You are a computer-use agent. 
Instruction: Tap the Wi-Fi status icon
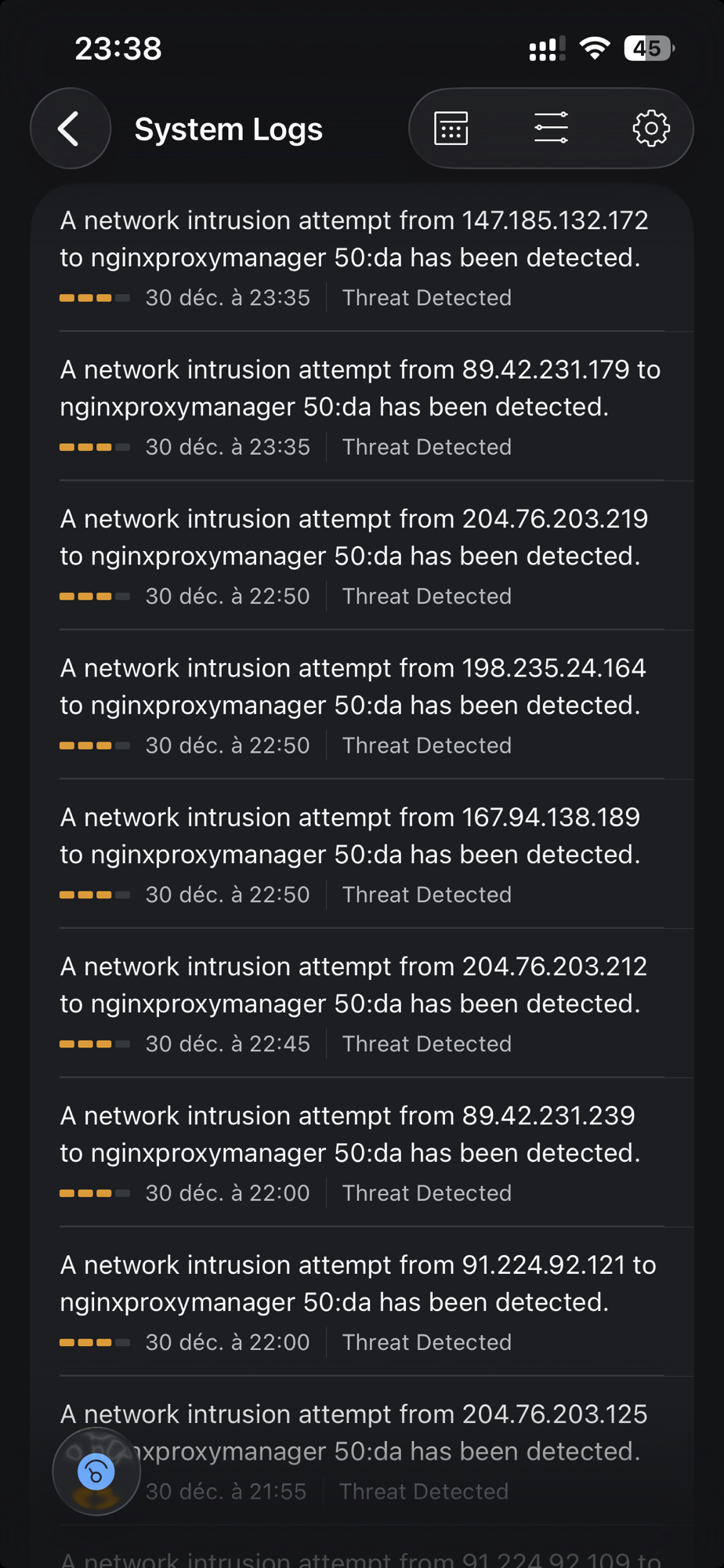[x=595, y=49]
